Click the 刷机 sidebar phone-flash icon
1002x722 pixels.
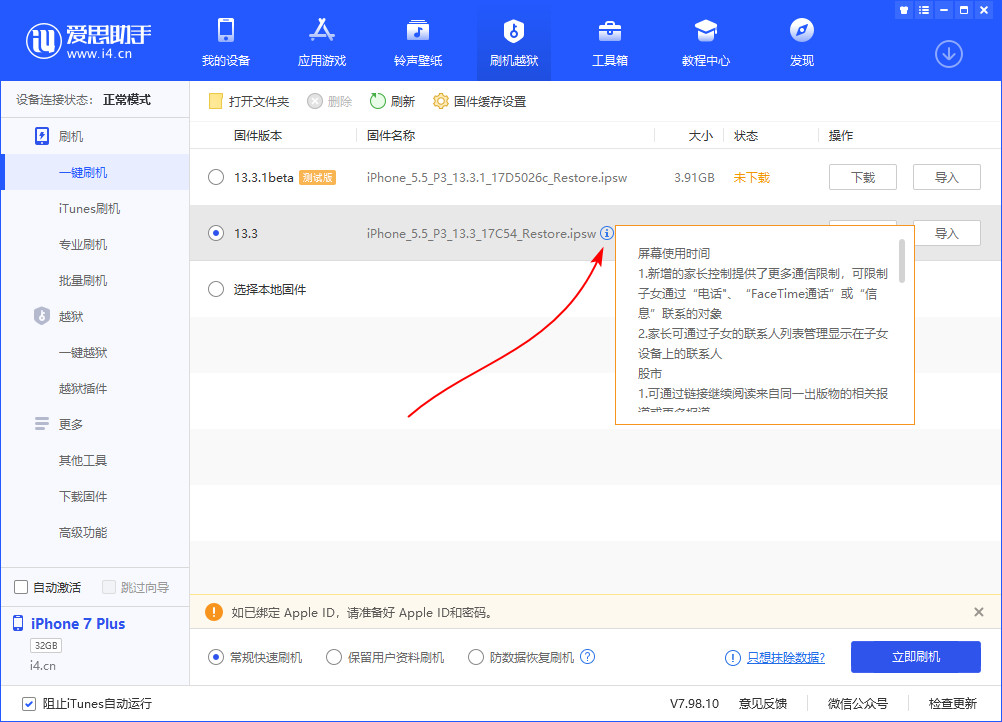[42, 136]
